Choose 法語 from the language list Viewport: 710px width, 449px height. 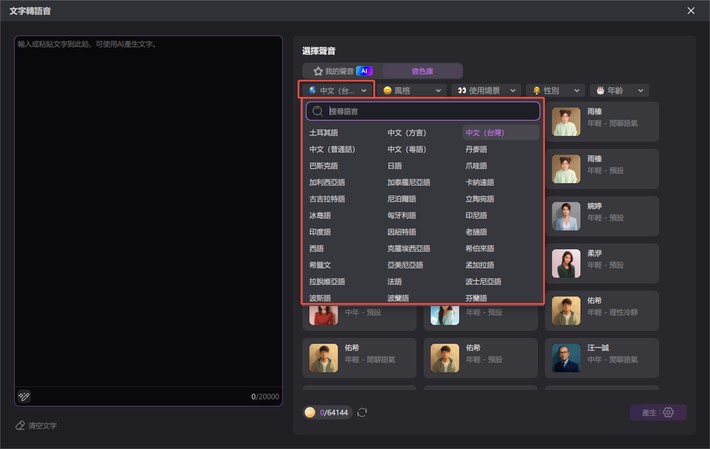tap(394, 282)
